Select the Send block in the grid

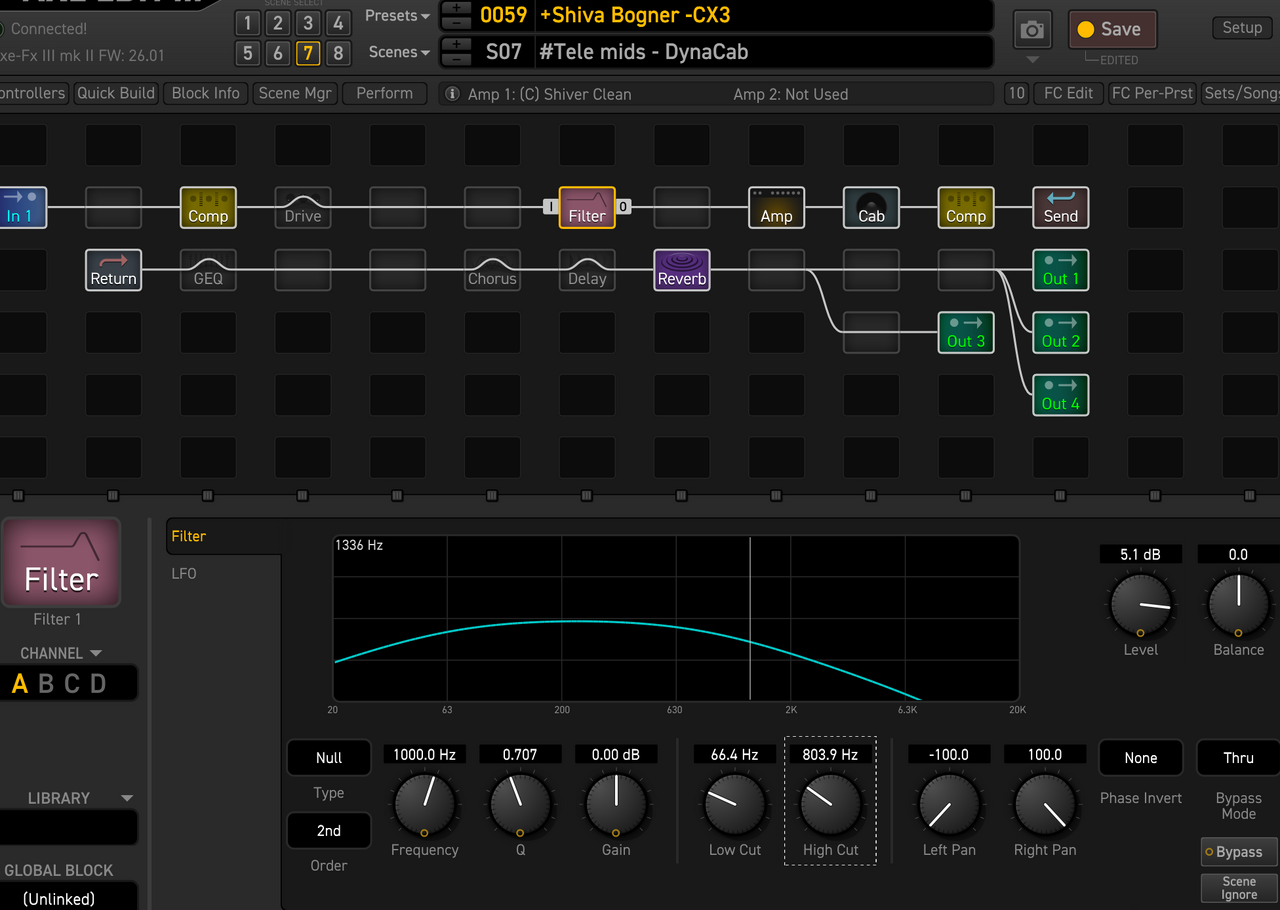(x=1061, y=208)
